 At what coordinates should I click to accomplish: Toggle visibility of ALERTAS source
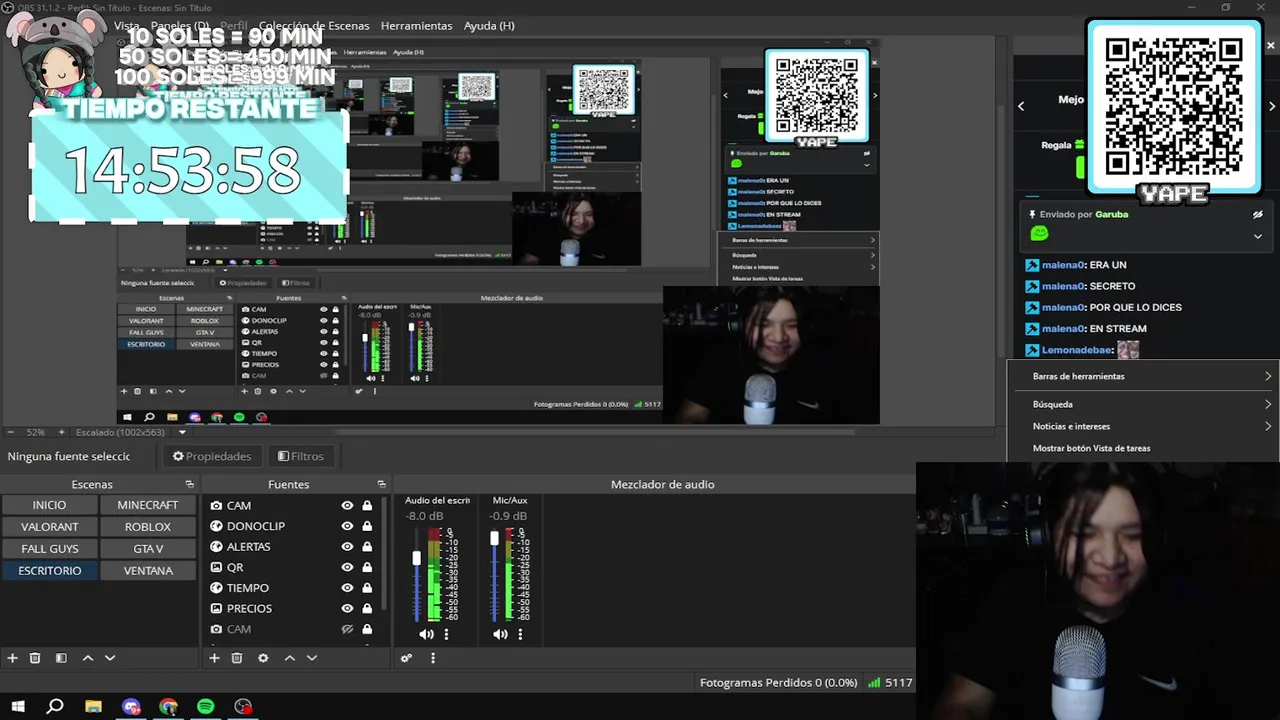tap(347, 547)
